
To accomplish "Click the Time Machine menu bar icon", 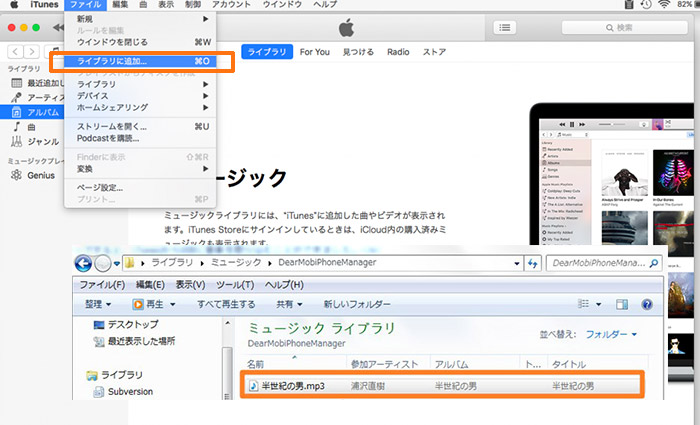I will click(x=646, y=4).
